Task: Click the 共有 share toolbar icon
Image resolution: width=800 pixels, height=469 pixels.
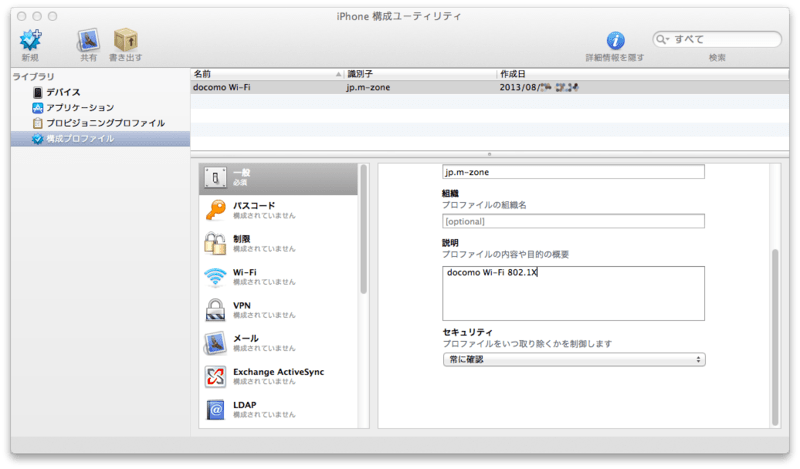Action: (x=88, y=40)
